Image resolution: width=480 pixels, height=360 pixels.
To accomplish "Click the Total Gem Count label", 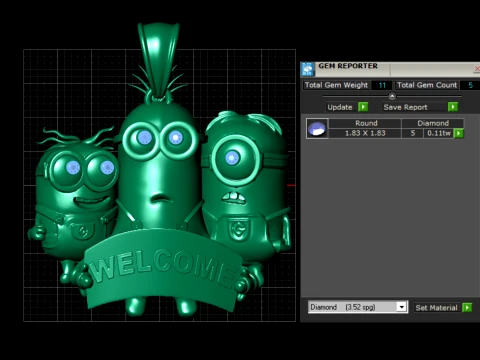I will 427,85.
